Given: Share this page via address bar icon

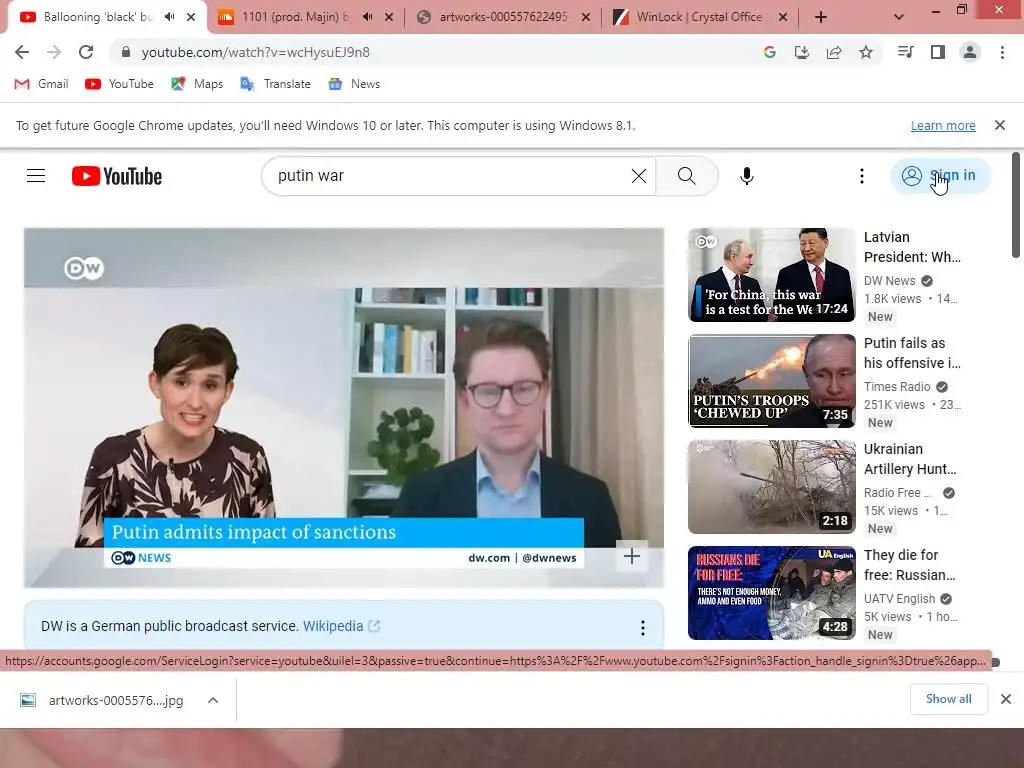Looking at the screenshot, I should tap(834, 52).
